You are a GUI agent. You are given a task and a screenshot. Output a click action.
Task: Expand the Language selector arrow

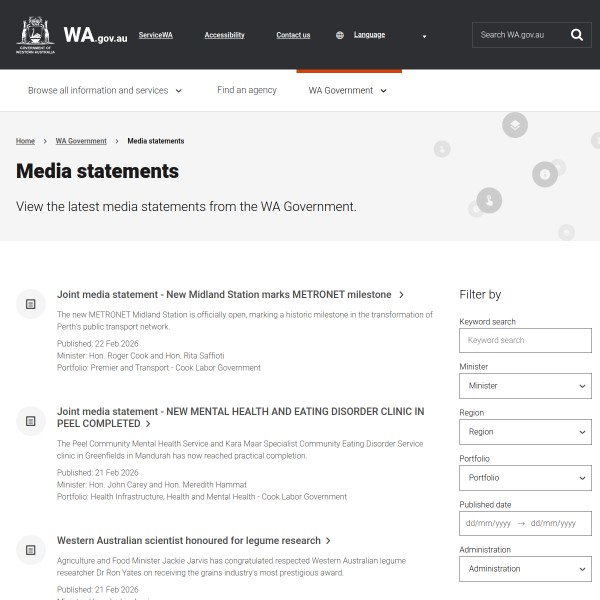pyautogui.click(x=424, y=36)
